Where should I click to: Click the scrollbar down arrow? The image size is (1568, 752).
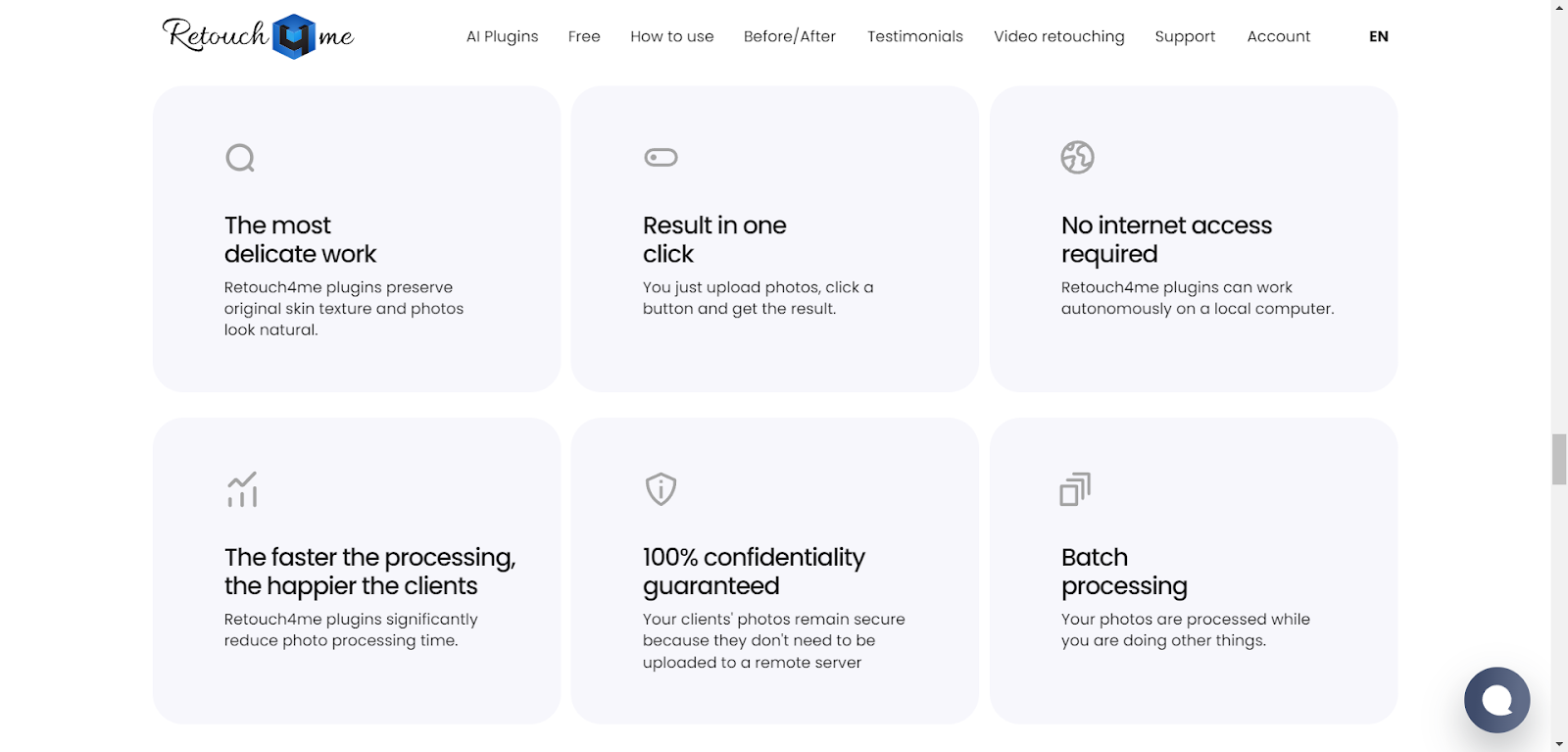[x=1559, y=744]
